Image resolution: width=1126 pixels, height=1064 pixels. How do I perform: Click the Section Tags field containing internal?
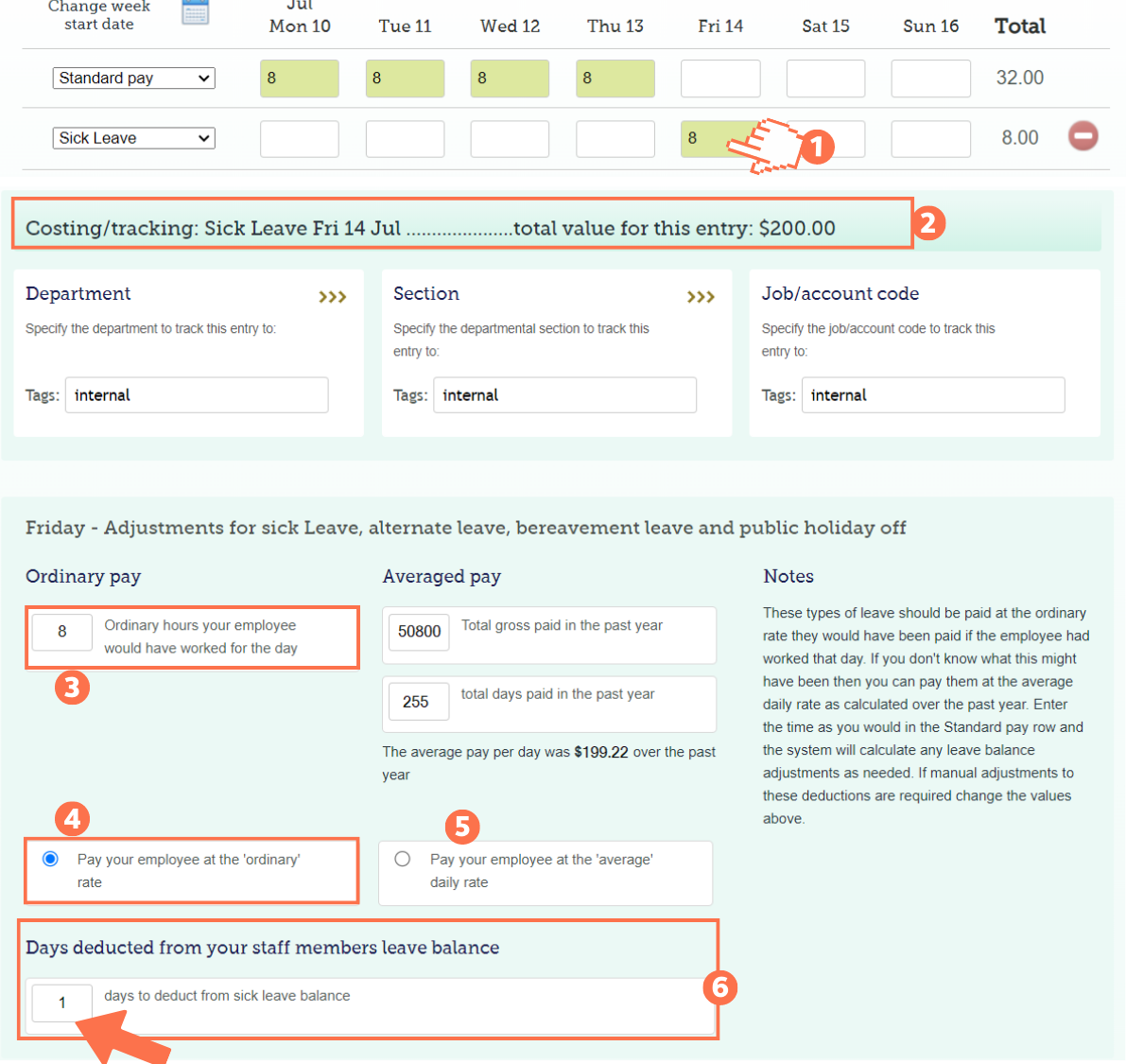tap(564, 394)
